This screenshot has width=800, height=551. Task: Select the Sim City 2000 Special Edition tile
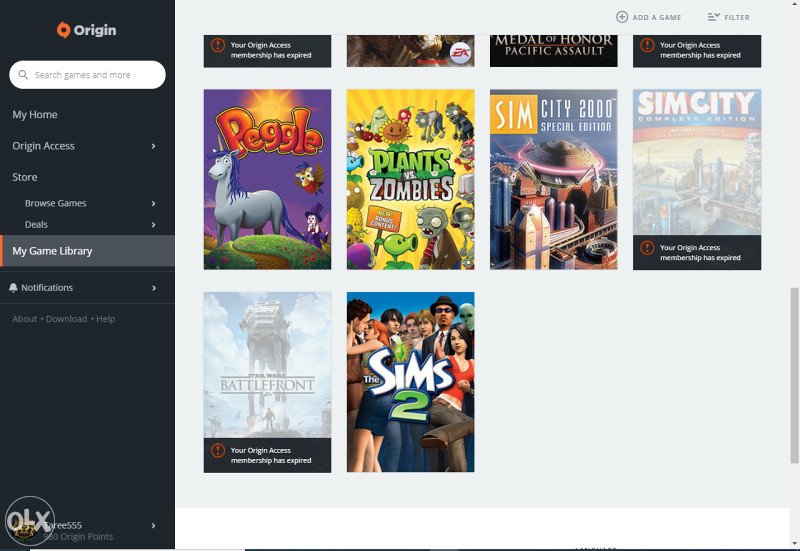click(x=554, y=180)
